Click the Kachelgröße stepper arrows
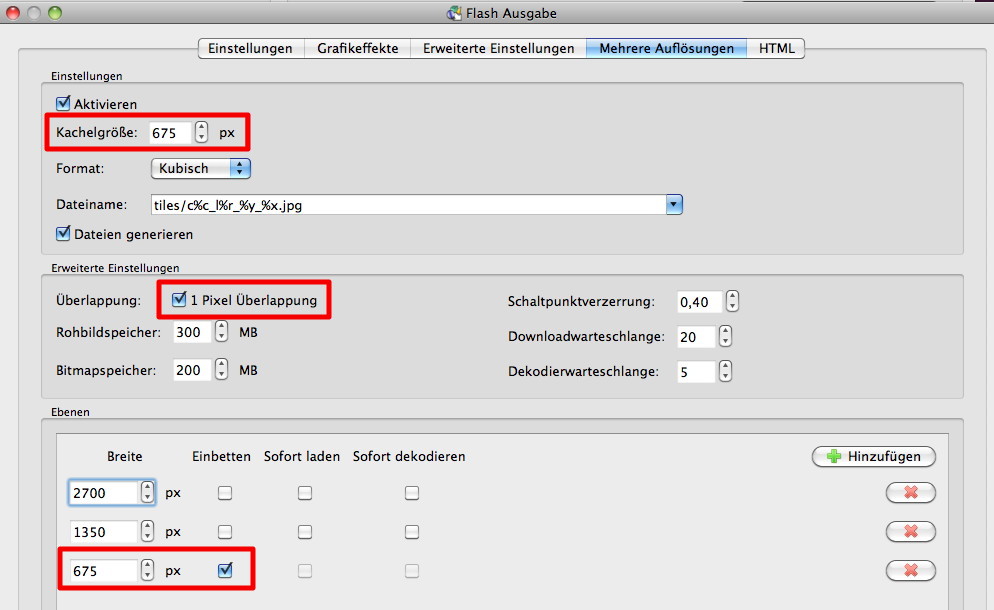 click(202, 132)
